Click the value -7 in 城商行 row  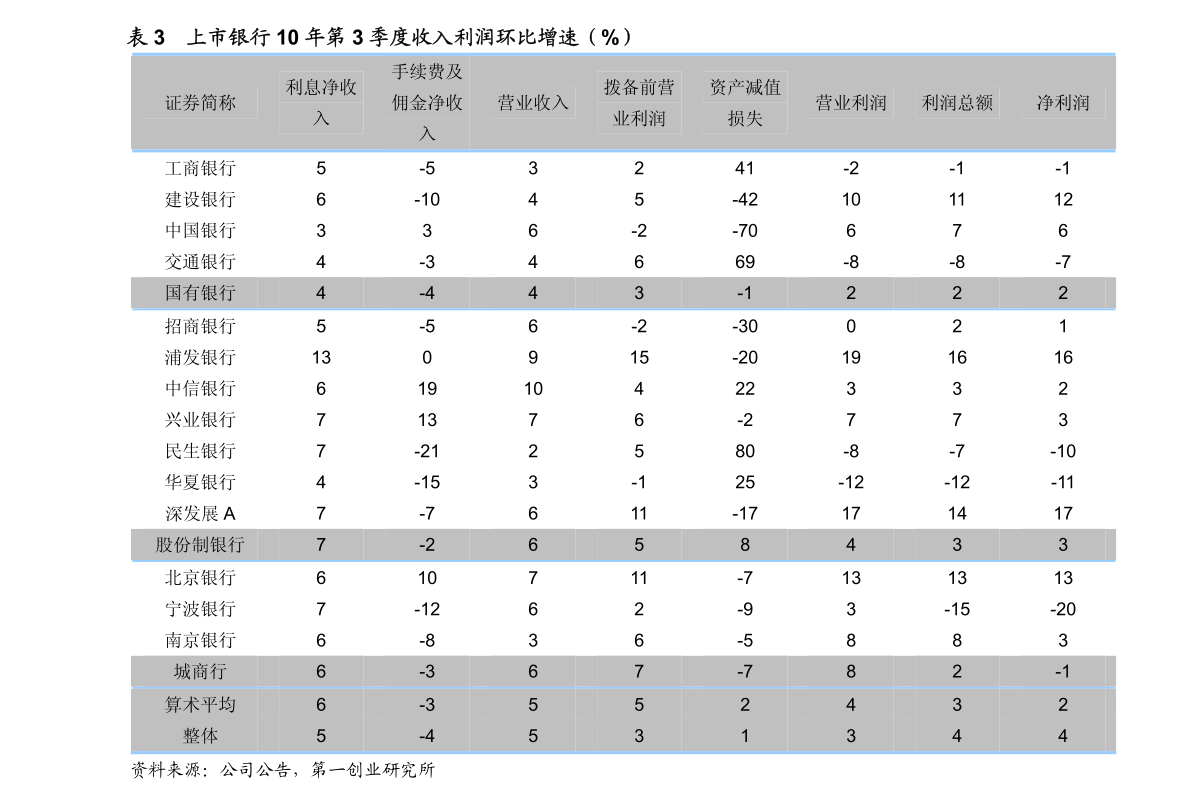pos(745,671)
